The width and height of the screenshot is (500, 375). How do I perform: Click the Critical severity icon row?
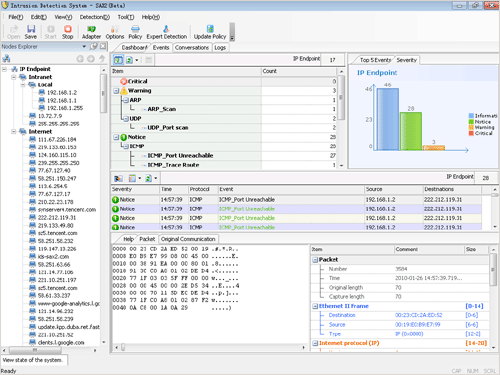tap(124, 81)
